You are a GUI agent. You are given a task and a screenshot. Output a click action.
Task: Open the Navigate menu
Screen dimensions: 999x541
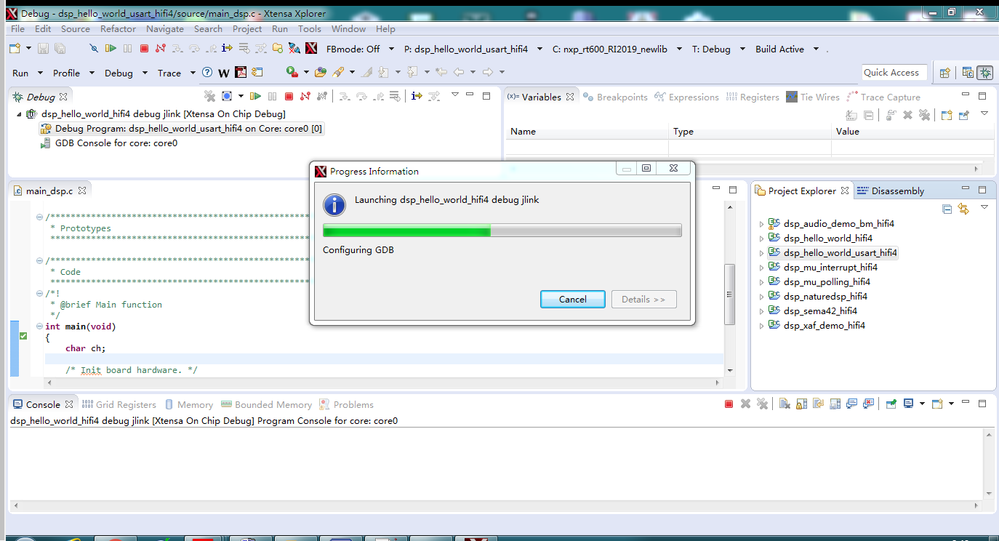pyautogui.click(x=164, y=29)
